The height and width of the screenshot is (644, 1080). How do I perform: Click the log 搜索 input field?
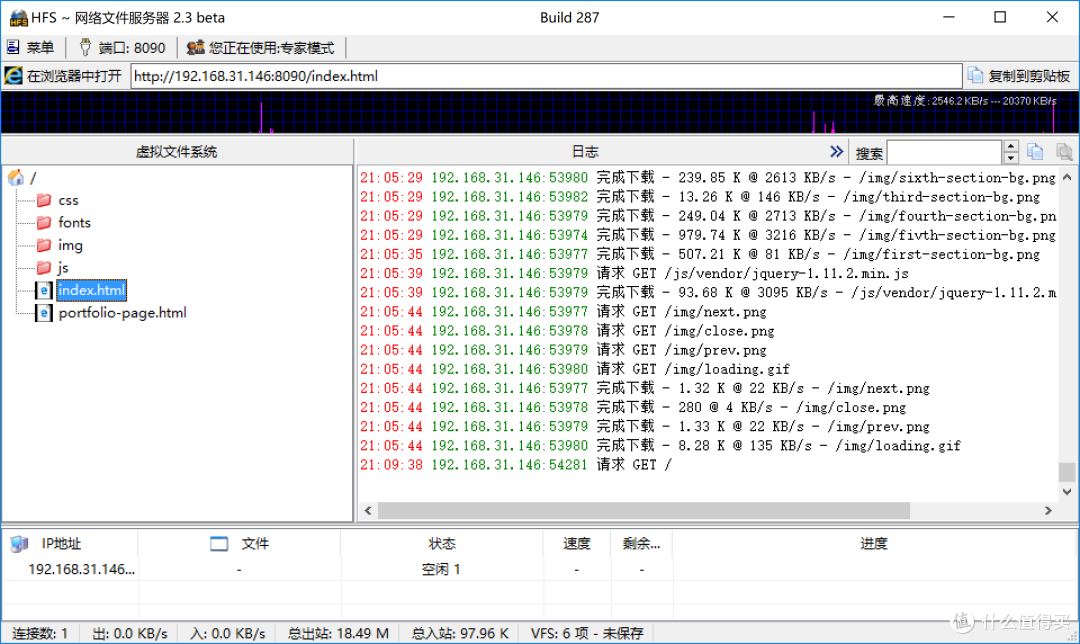pos(944,152)
